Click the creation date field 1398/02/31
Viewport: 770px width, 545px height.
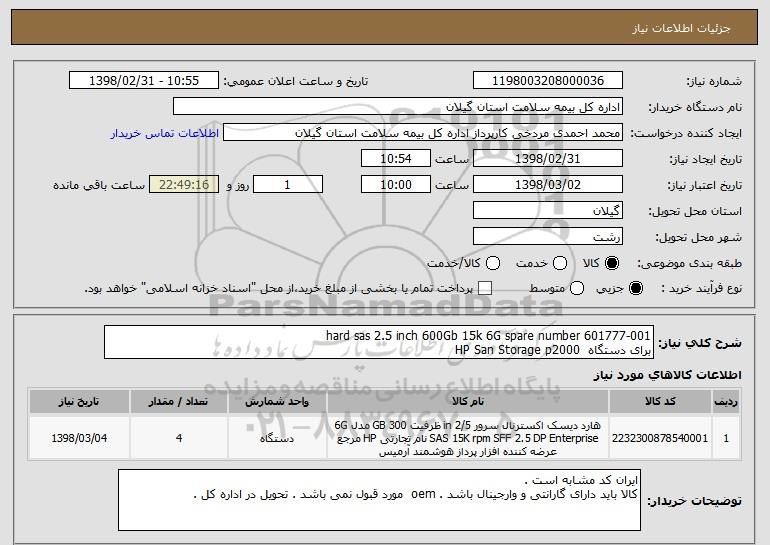click(x=548, y=159)
